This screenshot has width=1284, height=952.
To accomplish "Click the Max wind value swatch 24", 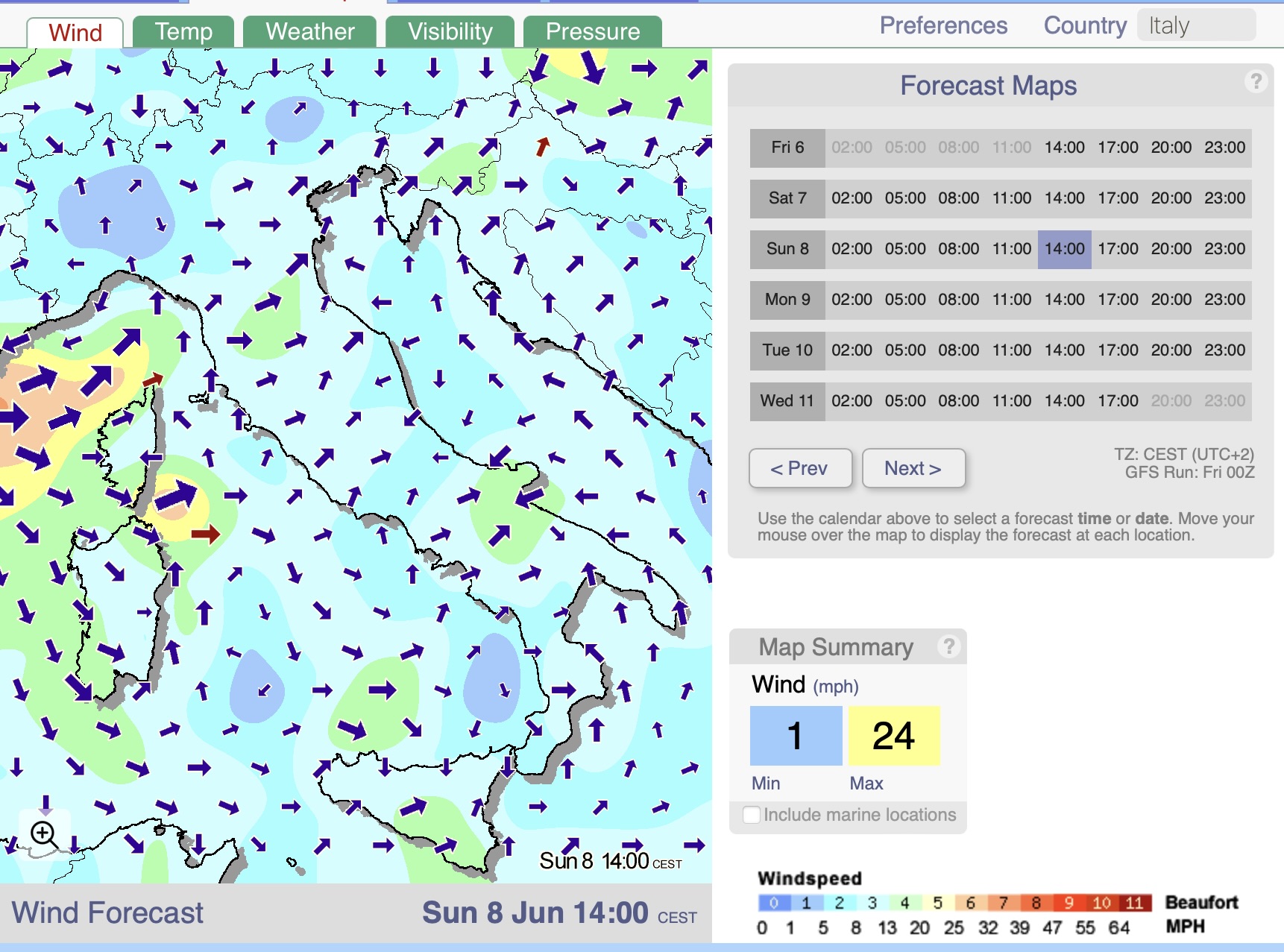I will pos(894,736).
